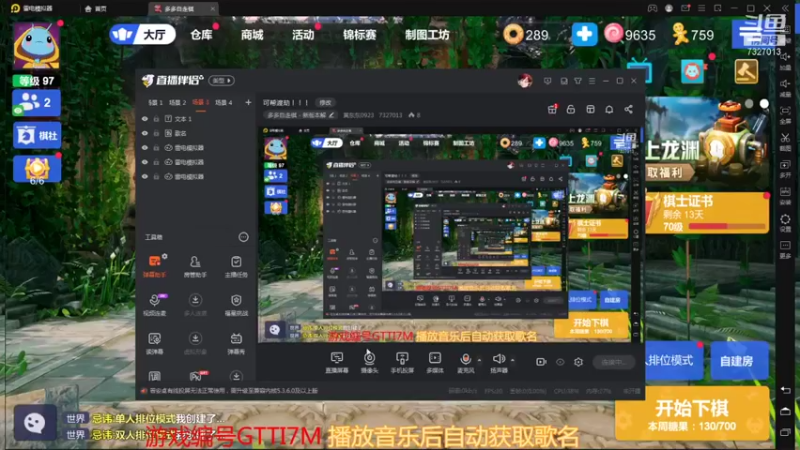Click the player avatar in the game
800x450 pixels.
[37, 45]
